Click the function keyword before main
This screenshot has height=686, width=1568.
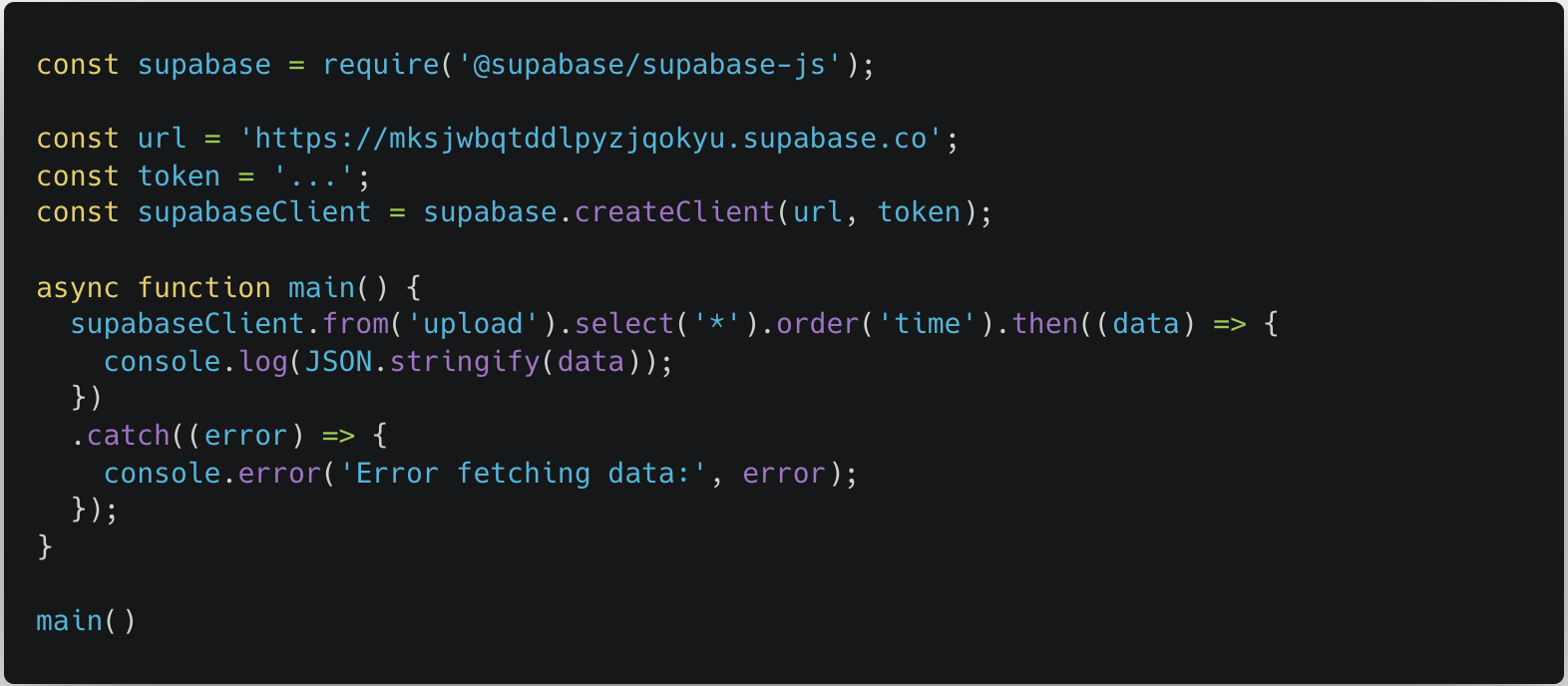tap(204, 288)
